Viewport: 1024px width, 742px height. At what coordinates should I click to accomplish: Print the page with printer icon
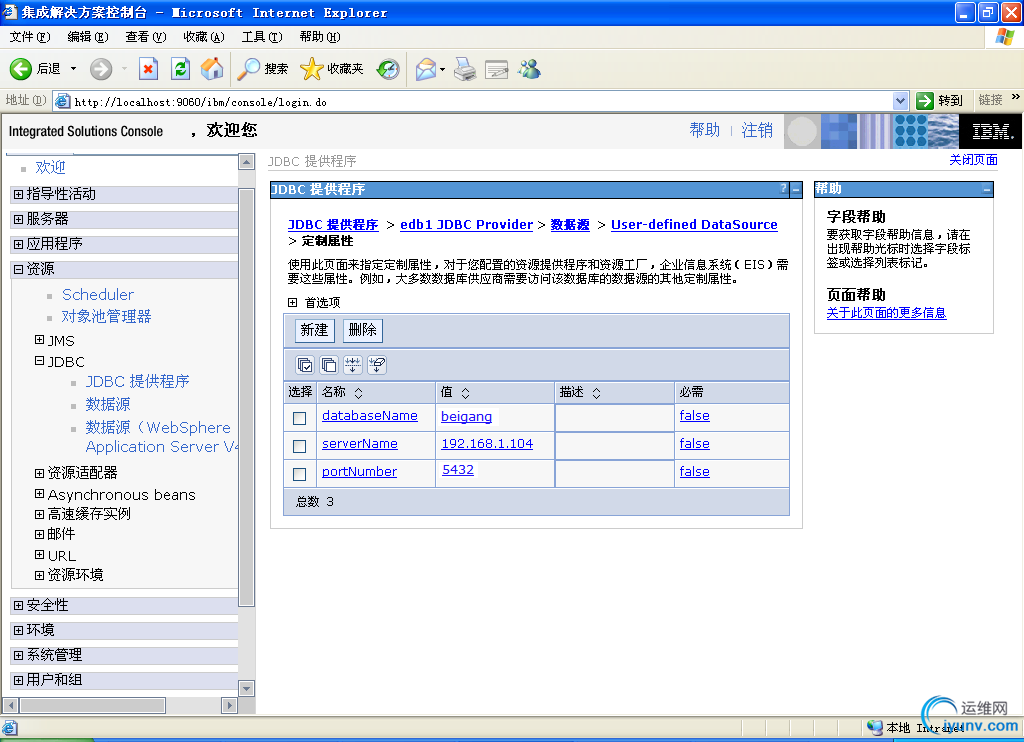pos(465,69)
